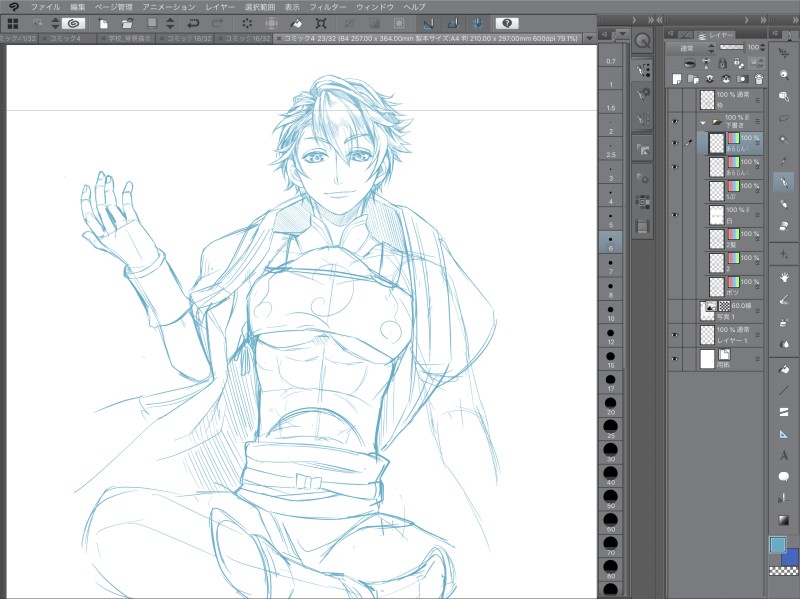Open menu icon on 写真1 layer row

pos(758,311)
